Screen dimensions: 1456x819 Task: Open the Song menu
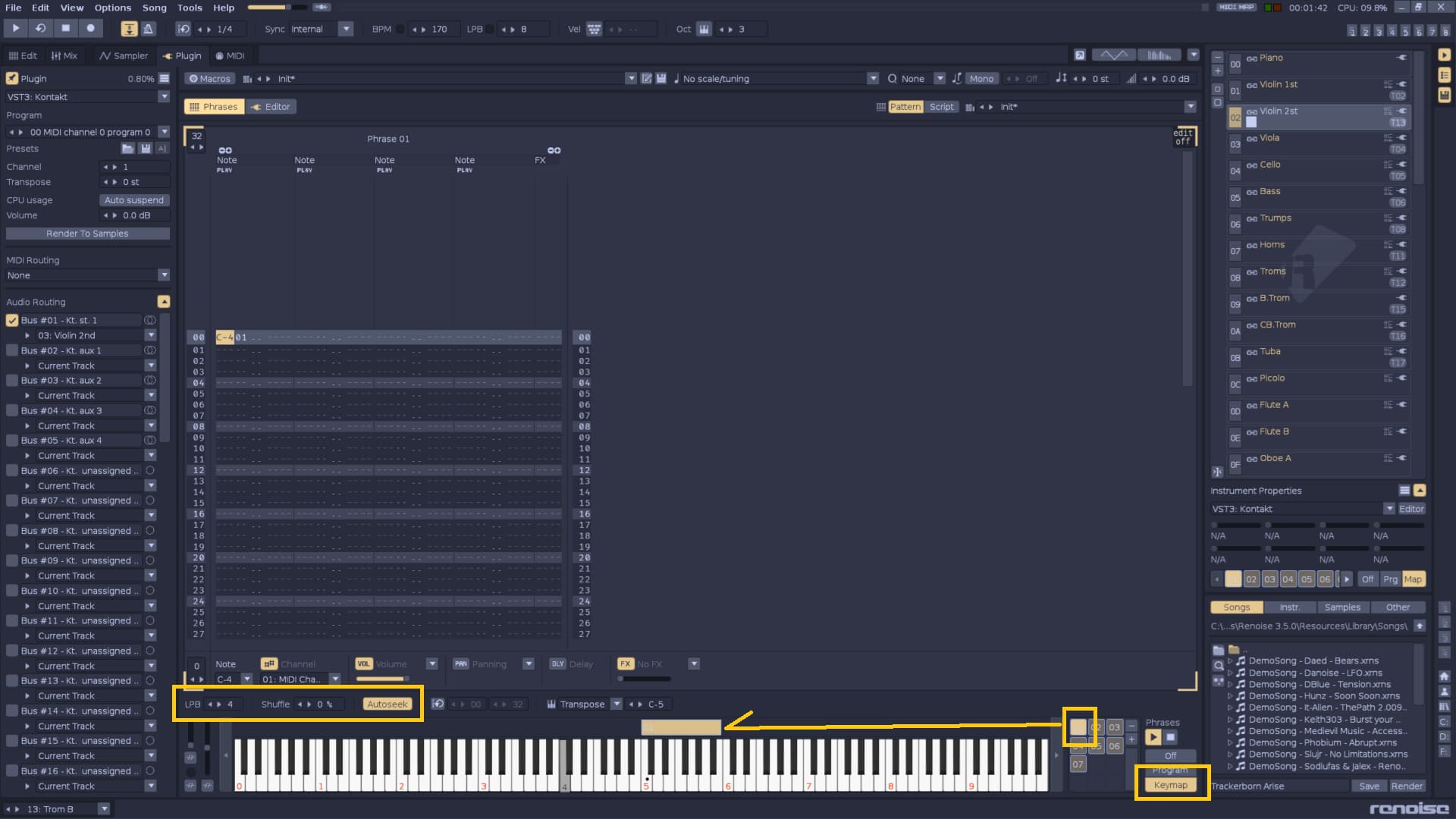pyautogui.click(x=154, y=8)
